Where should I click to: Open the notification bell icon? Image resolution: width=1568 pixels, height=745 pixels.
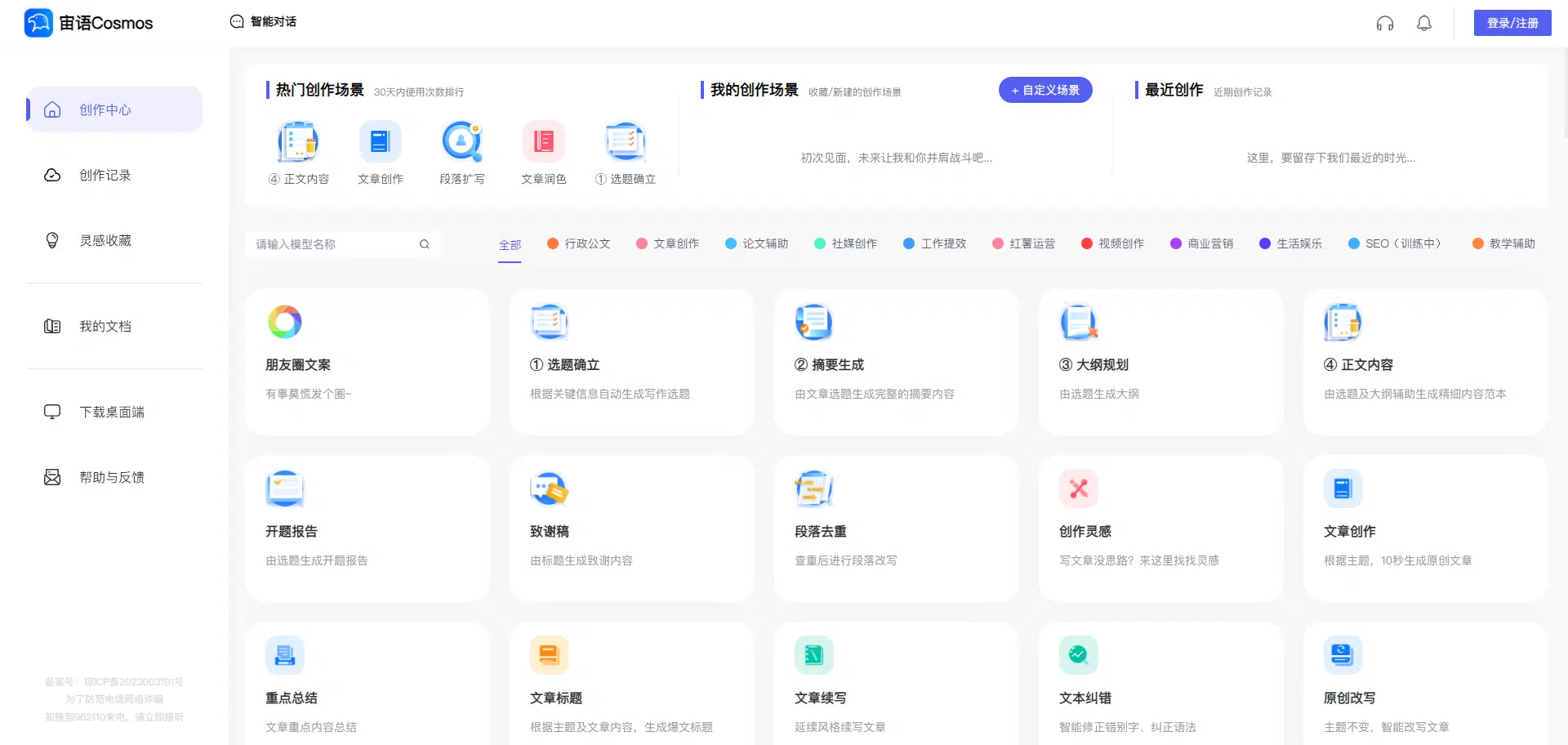(1423, 24)
